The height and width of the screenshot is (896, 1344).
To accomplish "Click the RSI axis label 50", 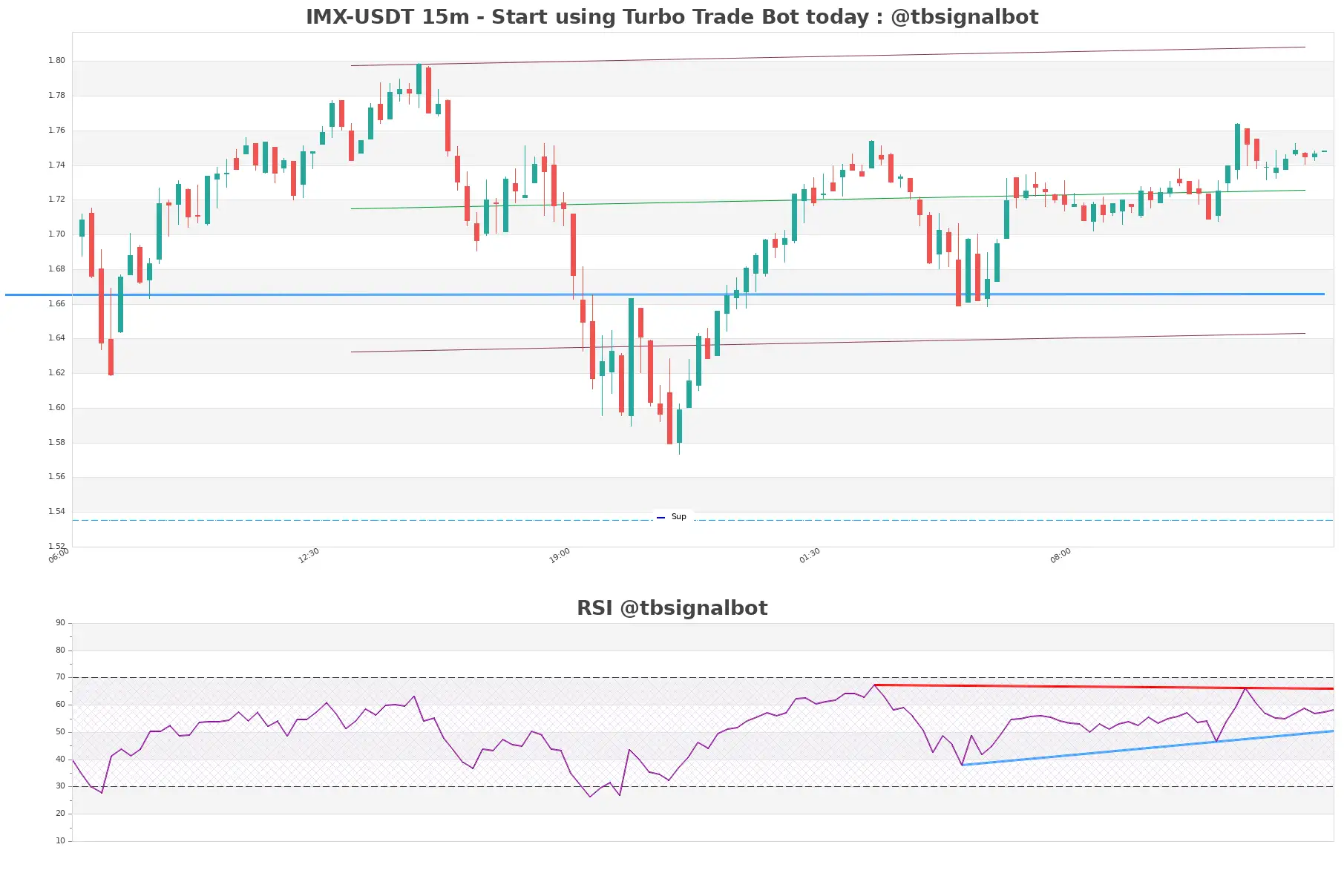I will tap(60, 732).
